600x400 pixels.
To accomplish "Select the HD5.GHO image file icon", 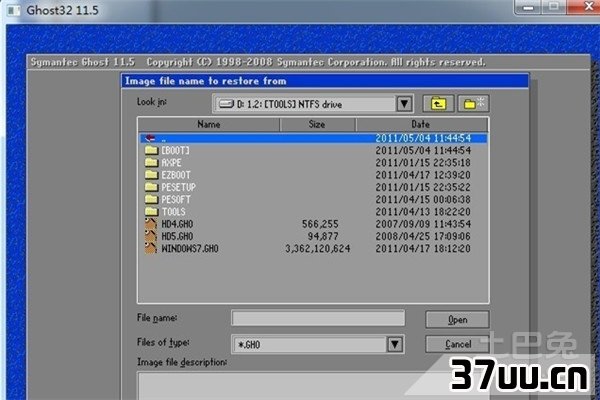I will [x=151, y=236].
